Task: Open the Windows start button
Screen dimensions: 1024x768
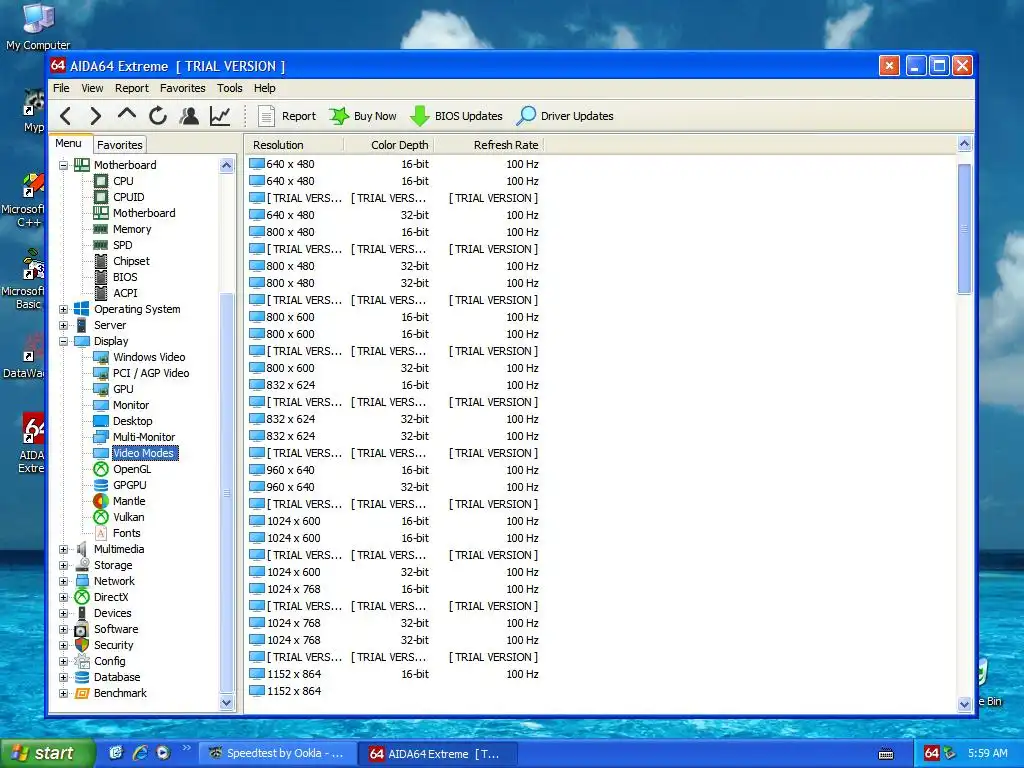Action: pos(48,753)
